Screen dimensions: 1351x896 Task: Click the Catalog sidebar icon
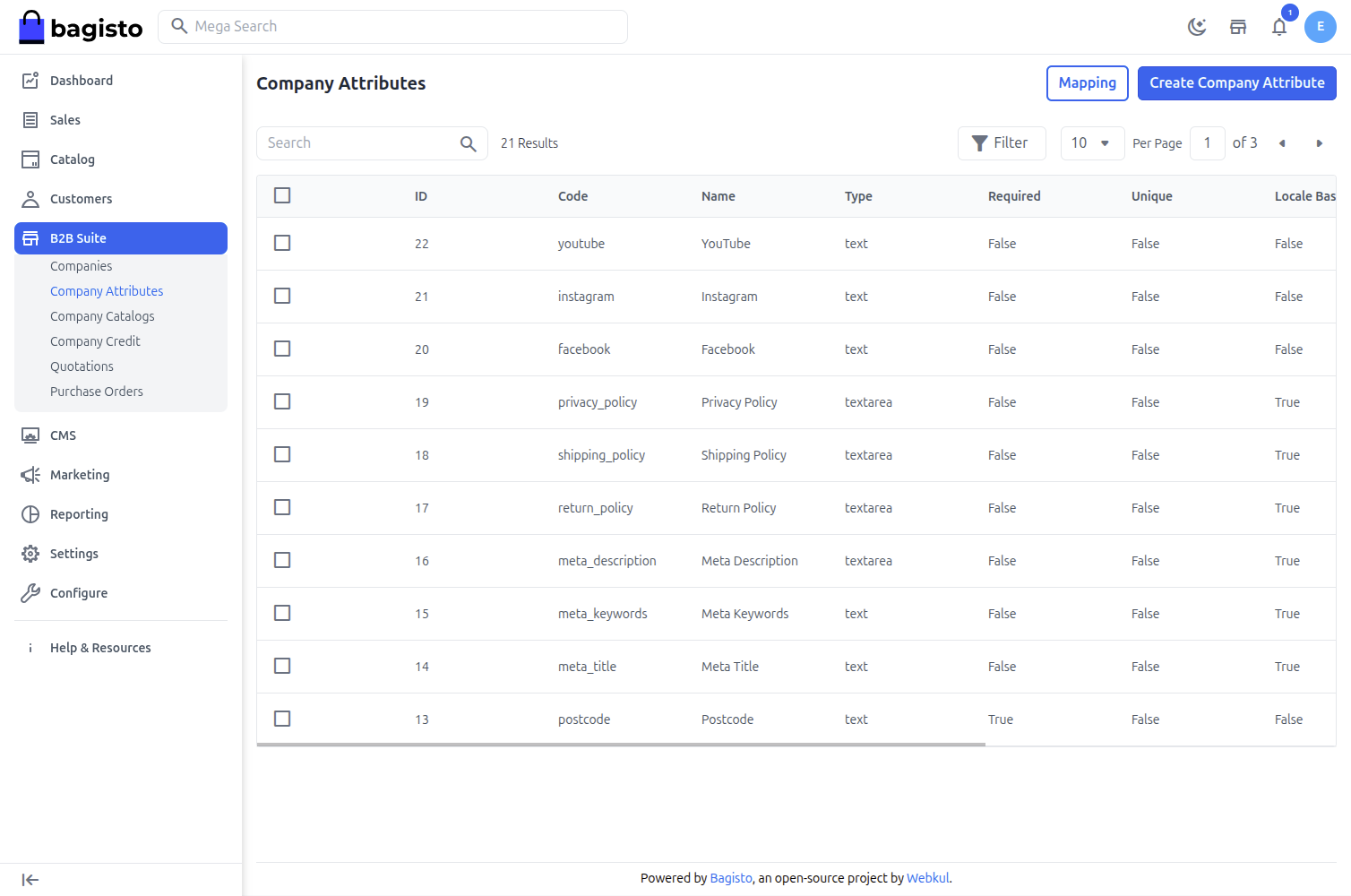30,159
